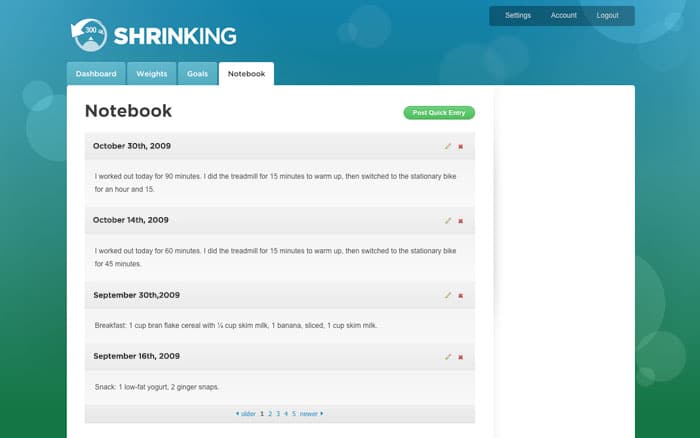Select the Notebook tab
Screen dimensions: 700x438
click(246, 74)
